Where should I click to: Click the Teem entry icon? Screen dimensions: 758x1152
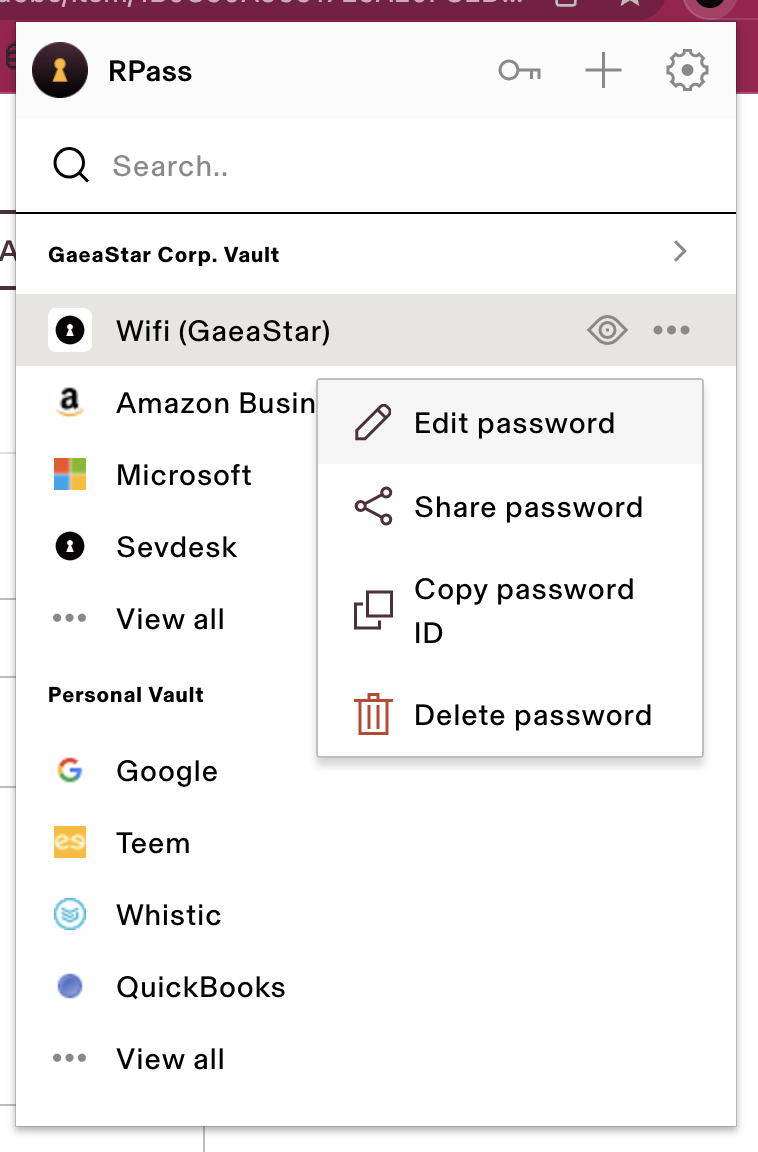pyautogui.click(x=70, y=843)
